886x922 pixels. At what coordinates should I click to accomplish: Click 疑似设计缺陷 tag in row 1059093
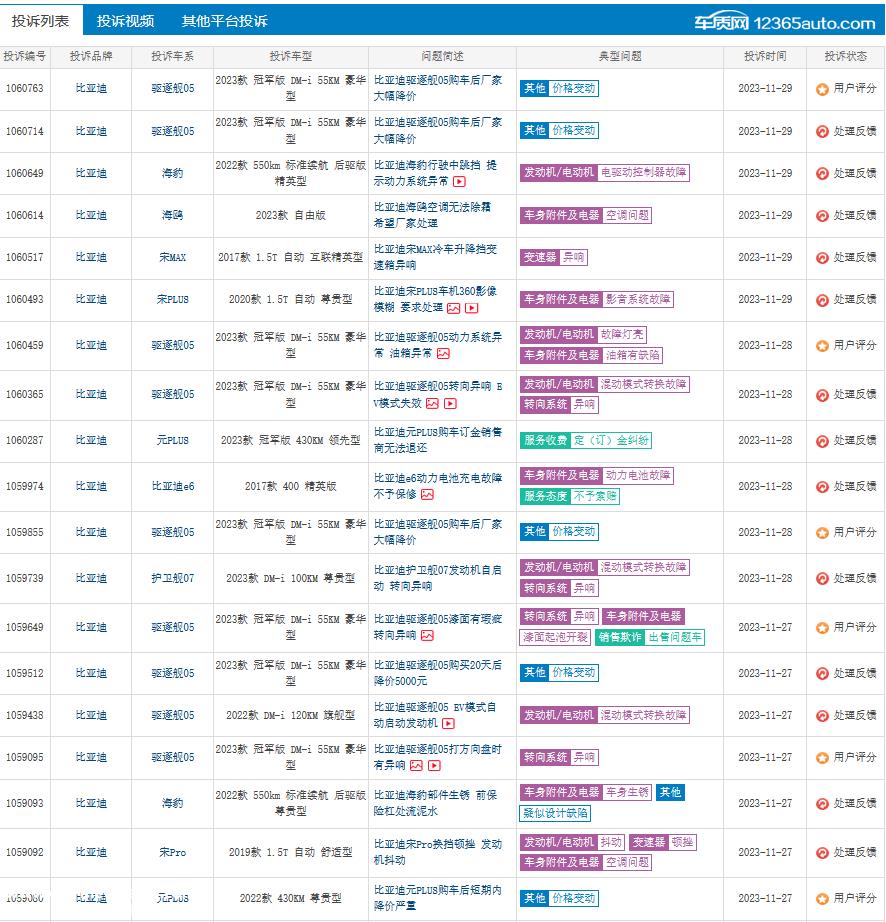(x=555, y=813)
